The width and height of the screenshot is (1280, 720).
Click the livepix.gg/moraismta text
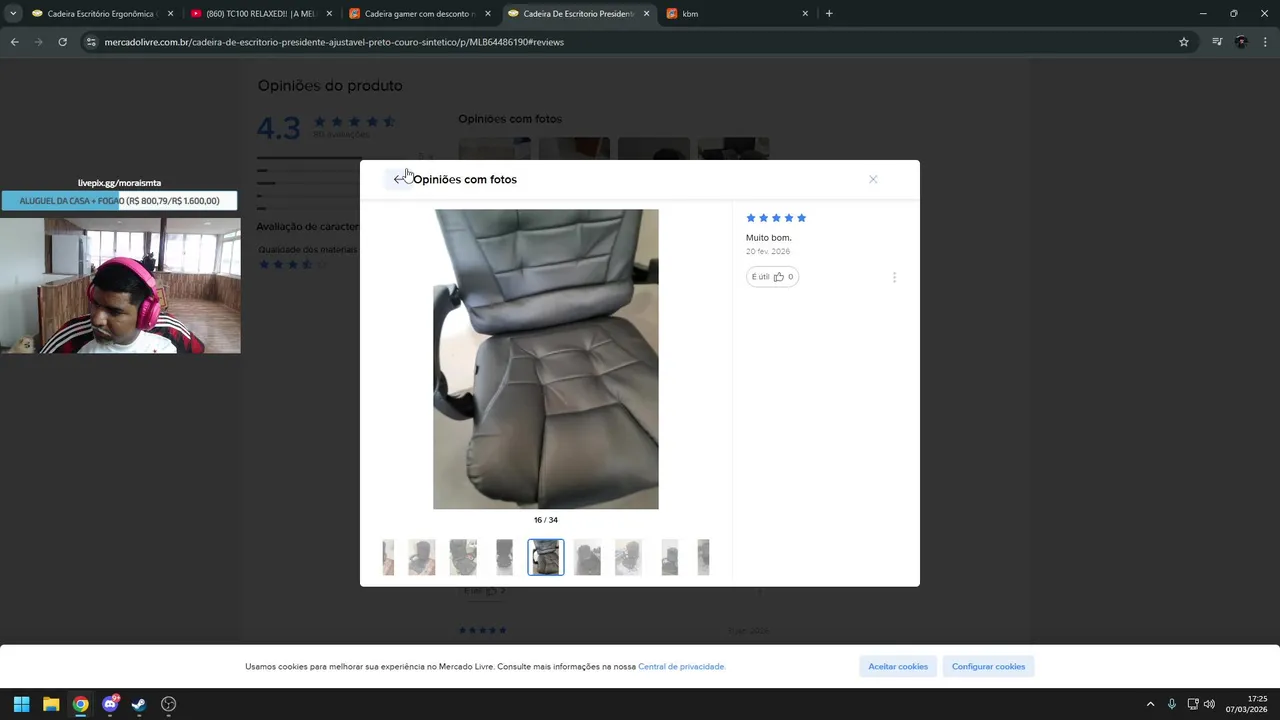[119, 183]
